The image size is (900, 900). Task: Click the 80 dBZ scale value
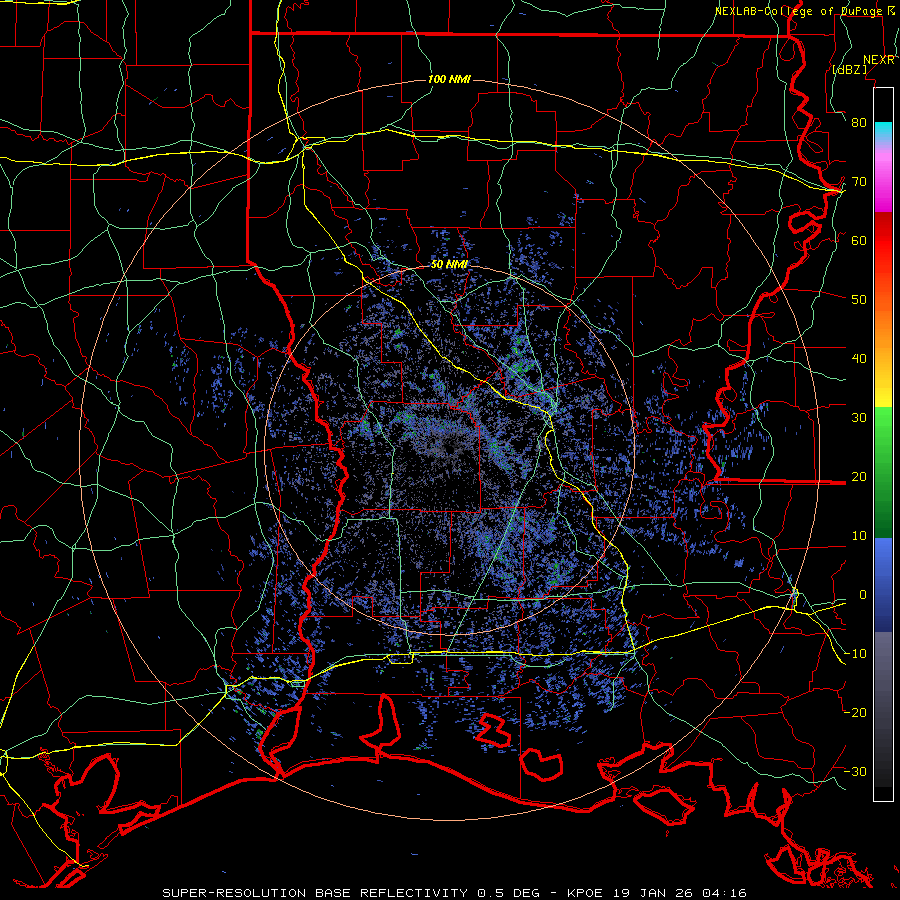pos(859,123)
